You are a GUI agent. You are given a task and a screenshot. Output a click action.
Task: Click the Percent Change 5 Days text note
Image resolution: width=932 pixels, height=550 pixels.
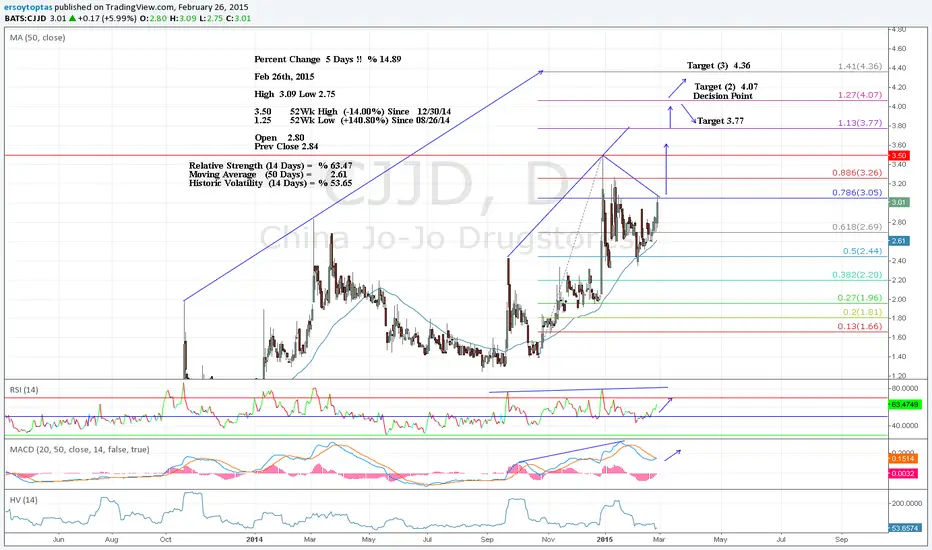pos(328,59)
